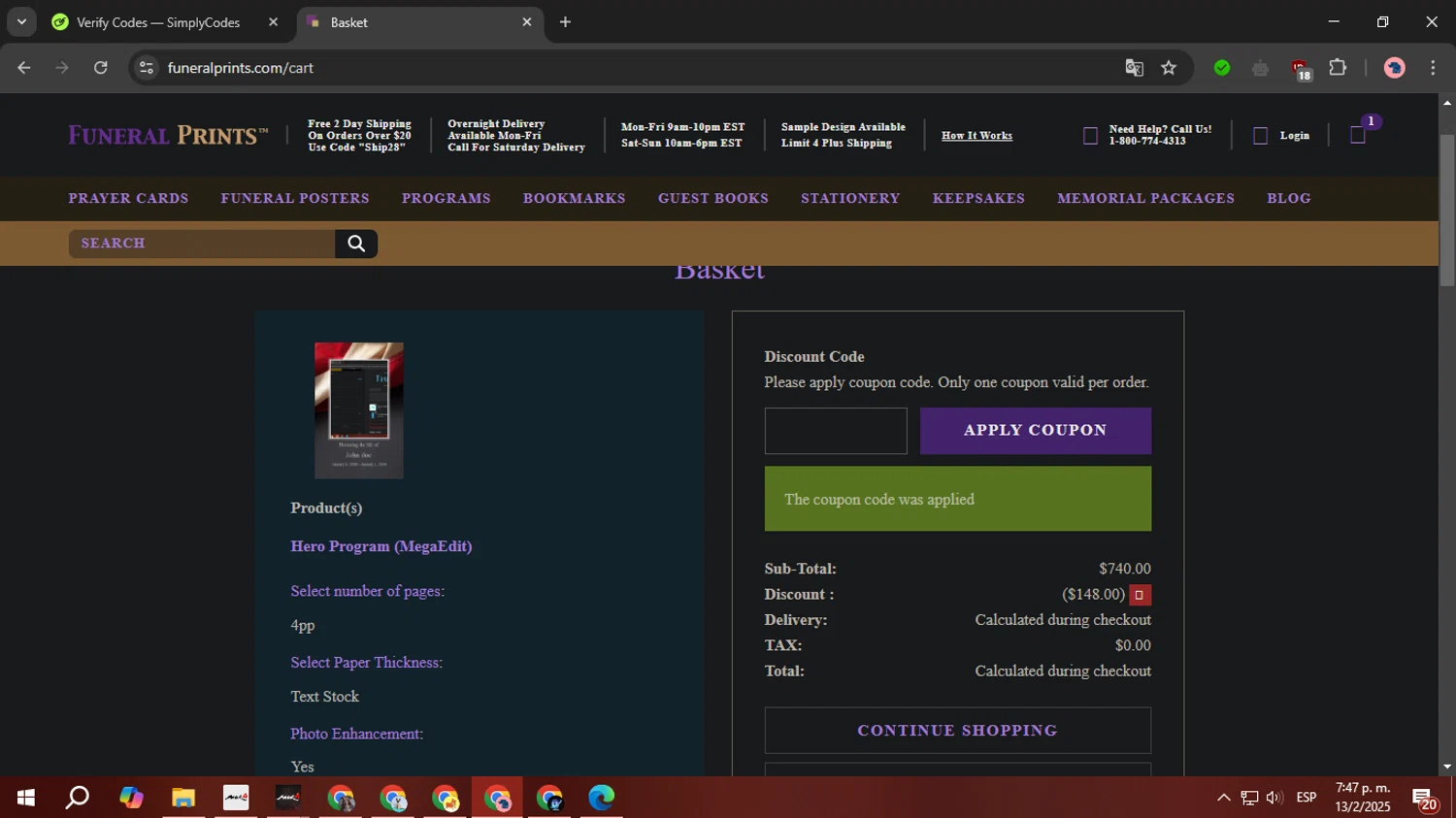Click the How It Works link
Viewport: 1456px width, 818px height.
point(976,136)
